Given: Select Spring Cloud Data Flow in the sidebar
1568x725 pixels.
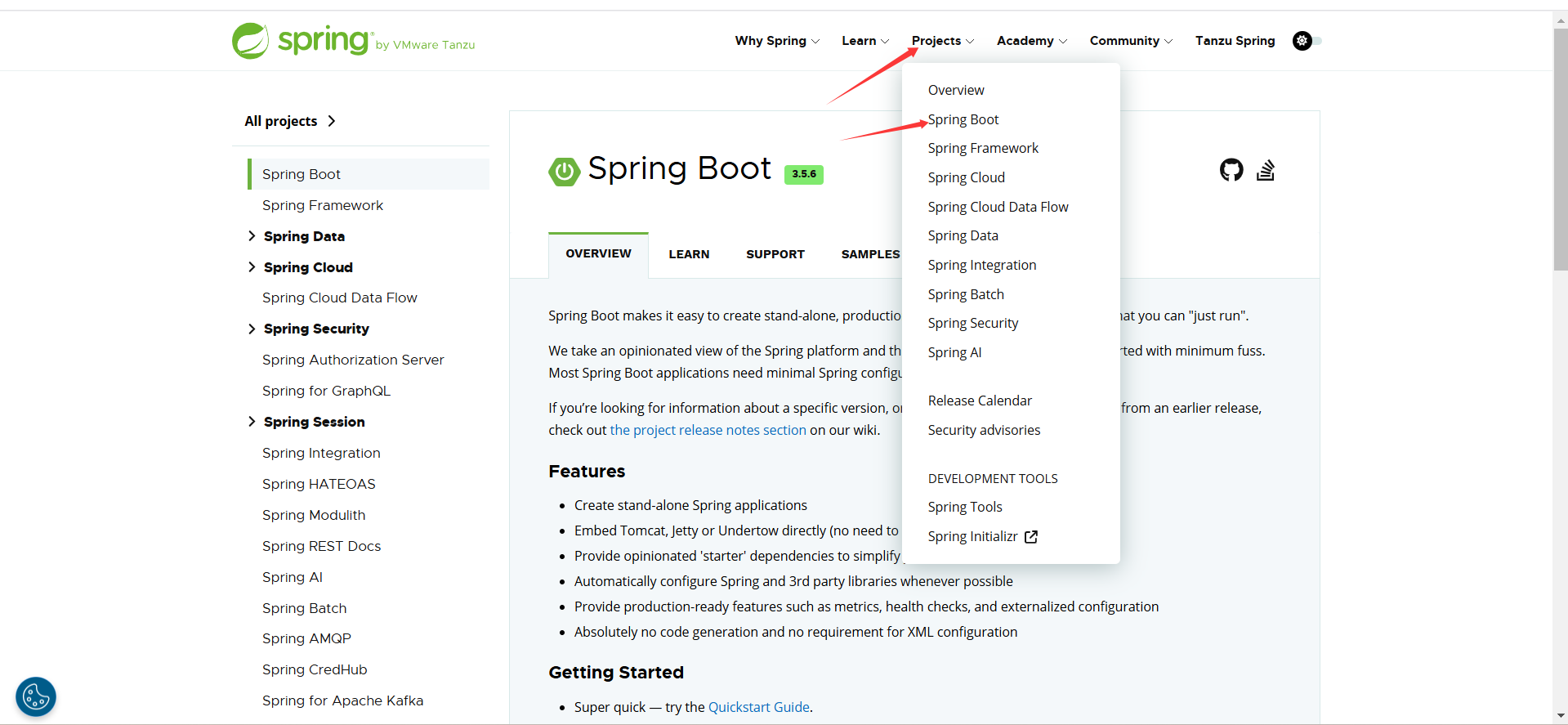Looking at the screenshot, I should point(340,298).
